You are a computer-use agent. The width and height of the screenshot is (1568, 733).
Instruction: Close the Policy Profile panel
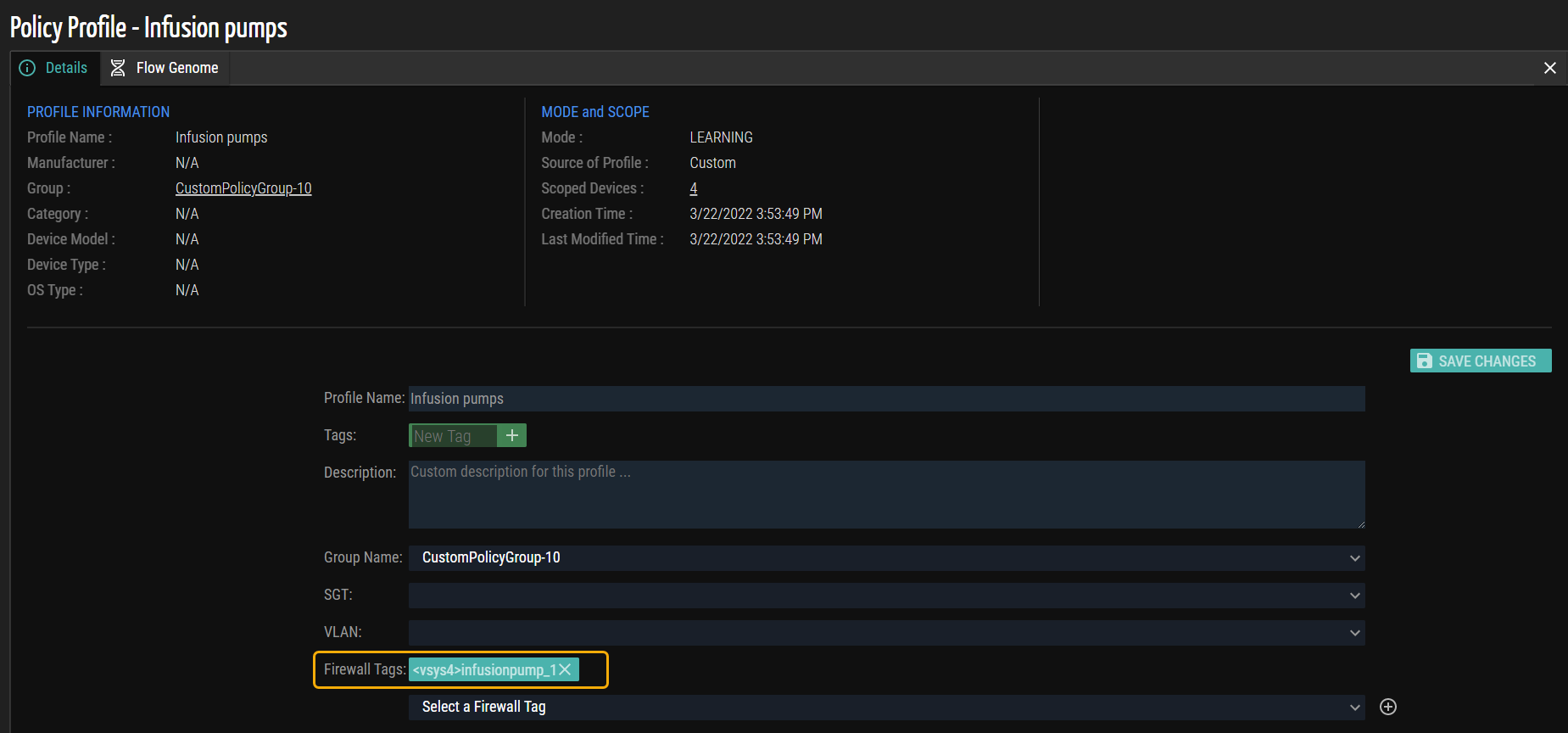click(x=1549, y=68)
